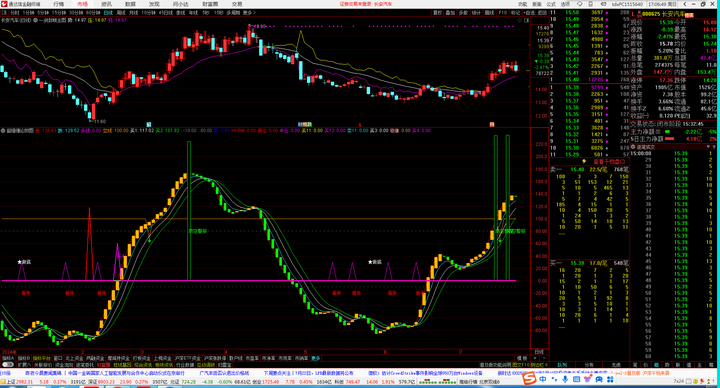The height and width of the screenshot is (388, 720).
Task: Expand the 更多 indicator tabs
Action: point(316,358)
